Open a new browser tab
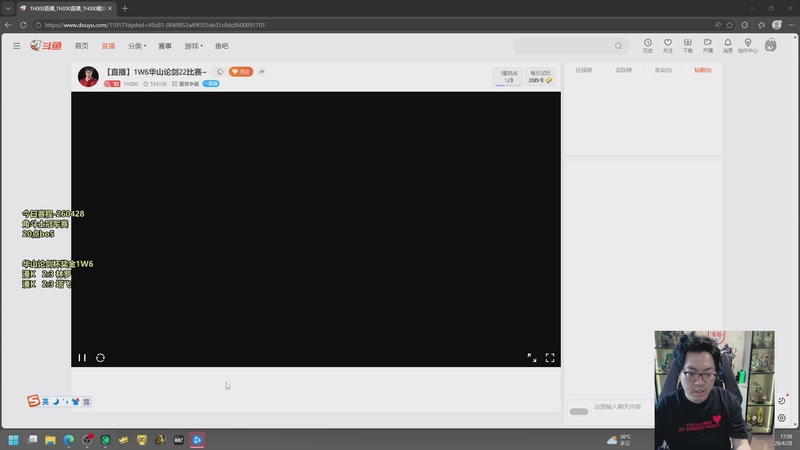Viewport: 800px width, 450px height. pos(125,8)
